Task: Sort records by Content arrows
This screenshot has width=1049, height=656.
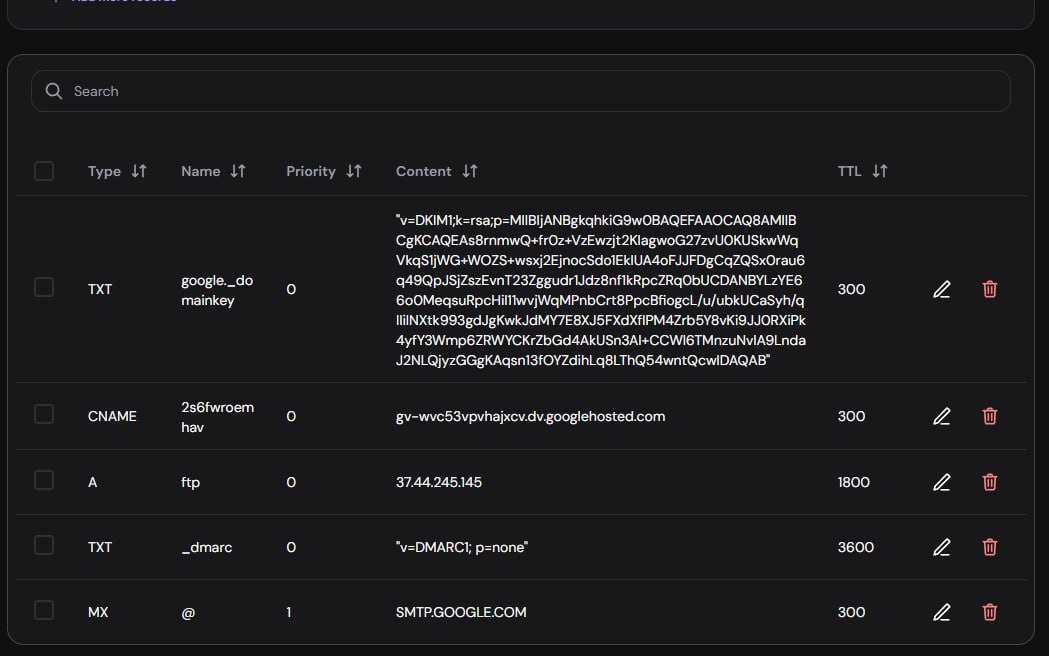Action: point(470,171)
